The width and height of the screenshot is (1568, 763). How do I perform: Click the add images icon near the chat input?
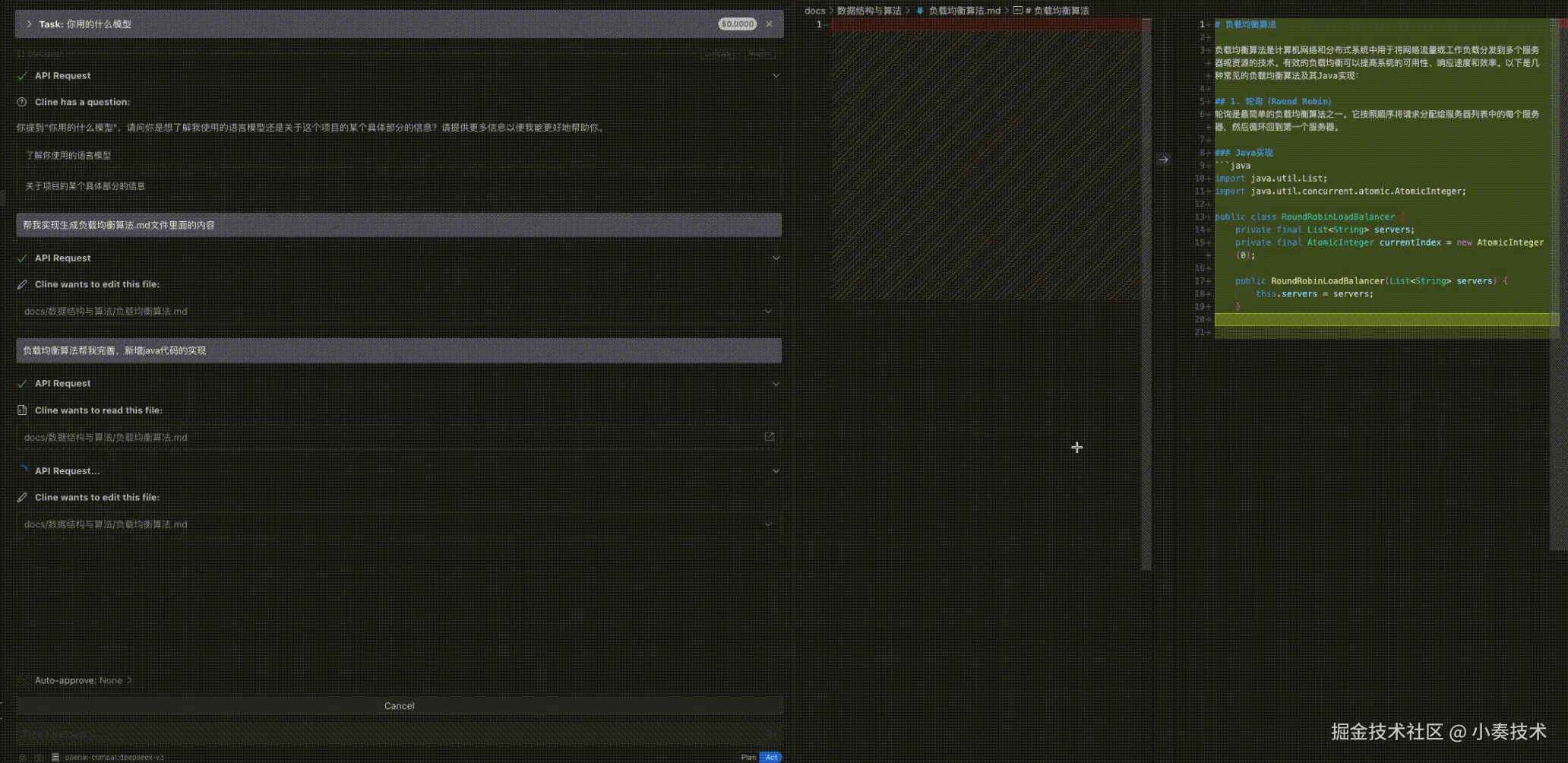(x=38, y=758)
